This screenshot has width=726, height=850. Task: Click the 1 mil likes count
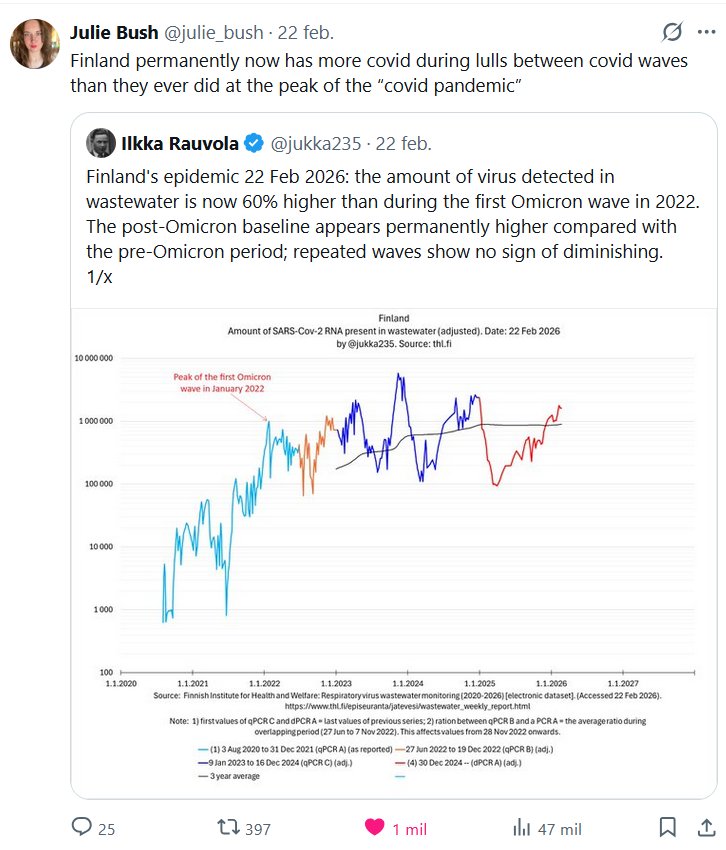click(409, 828)
